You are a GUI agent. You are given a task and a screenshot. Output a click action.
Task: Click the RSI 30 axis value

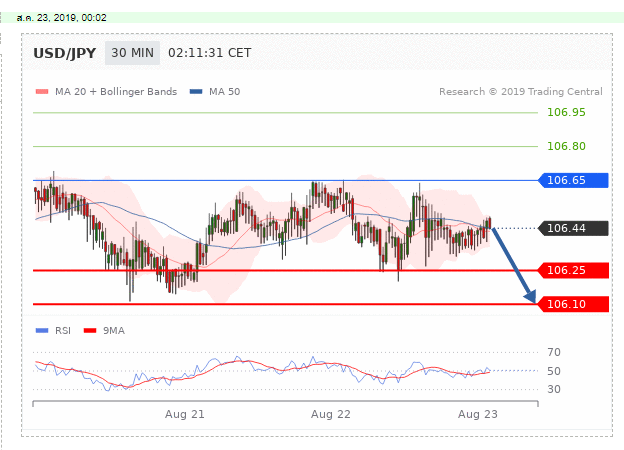[x=554, y=389]
